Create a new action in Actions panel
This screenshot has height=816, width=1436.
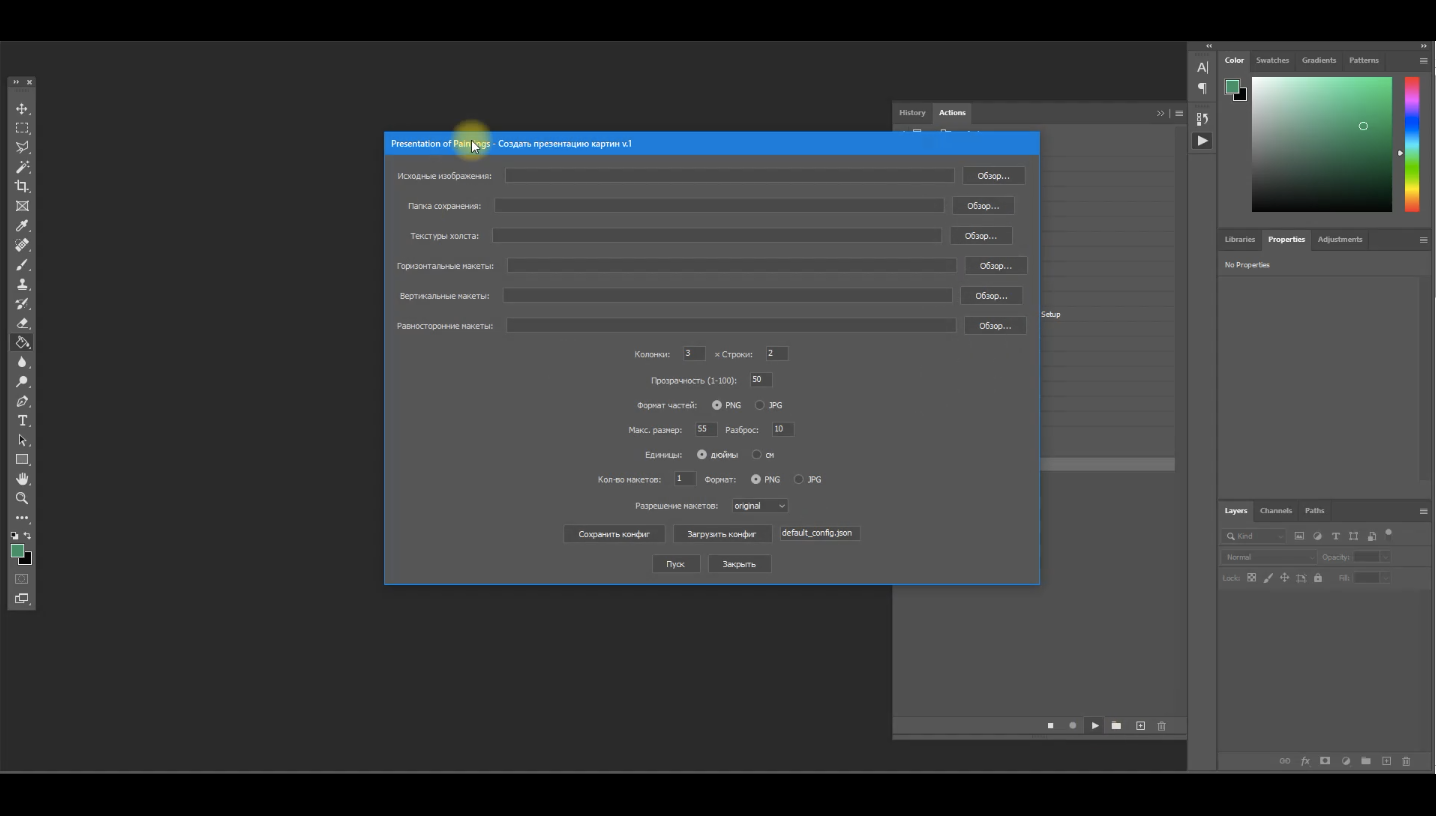tap(1140, 726)
